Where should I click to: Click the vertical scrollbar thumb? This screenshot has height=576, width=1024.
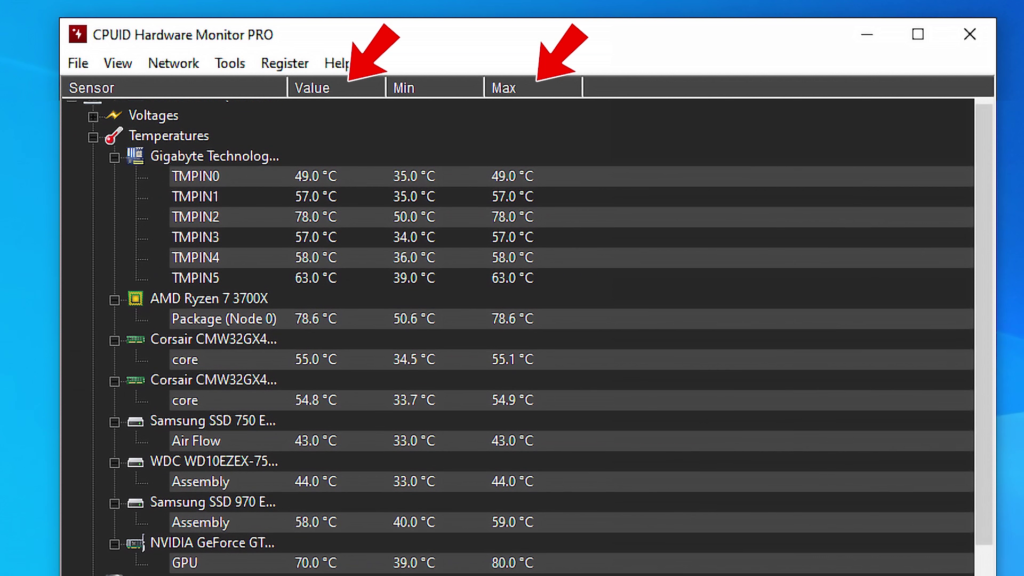[984, 324]
